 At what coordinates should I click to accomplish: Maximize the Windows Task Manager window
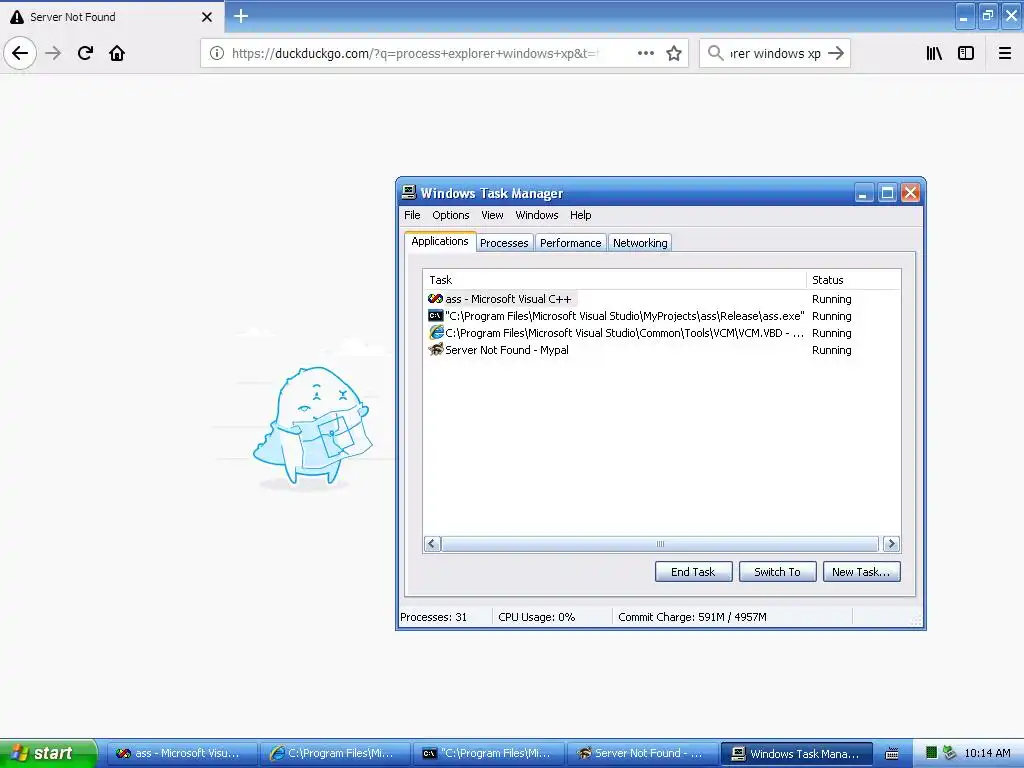point(887,193)
